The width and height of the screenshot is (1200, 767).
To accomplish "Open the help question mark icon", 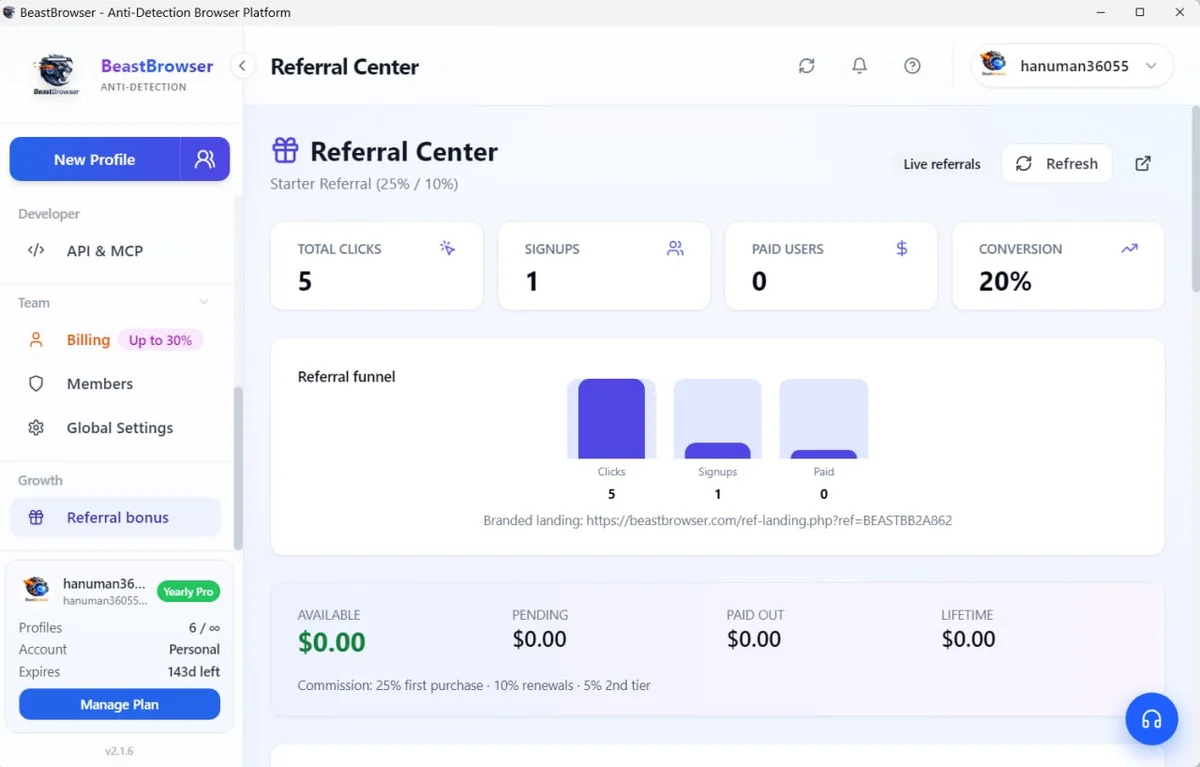I will [912, 66].
